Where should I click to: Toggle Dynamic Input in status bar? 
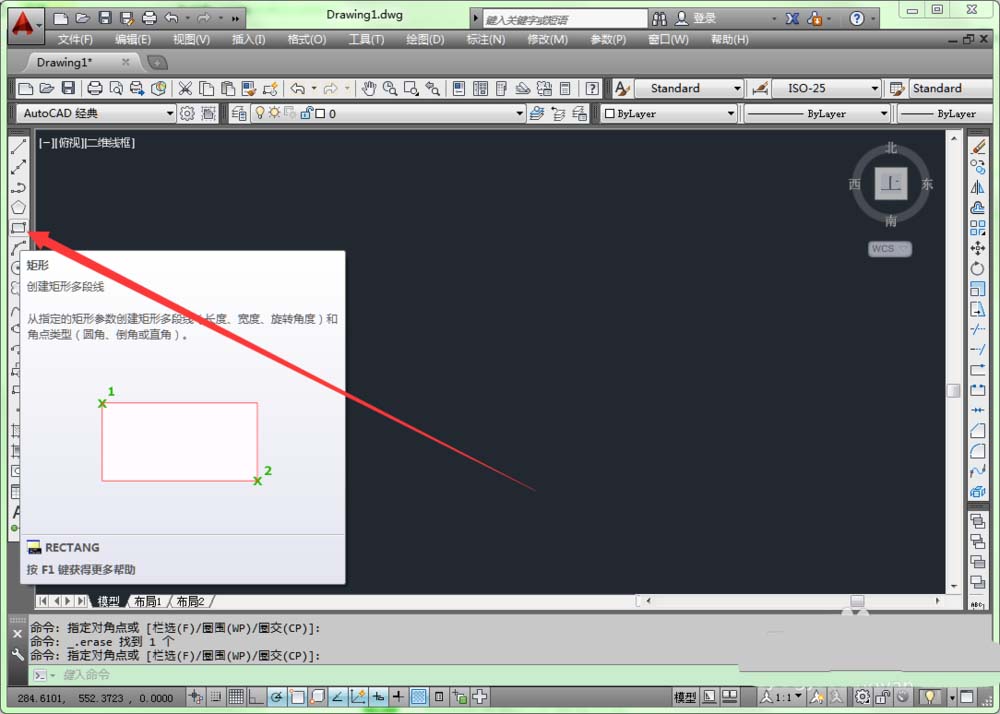[x=378, y=697]
